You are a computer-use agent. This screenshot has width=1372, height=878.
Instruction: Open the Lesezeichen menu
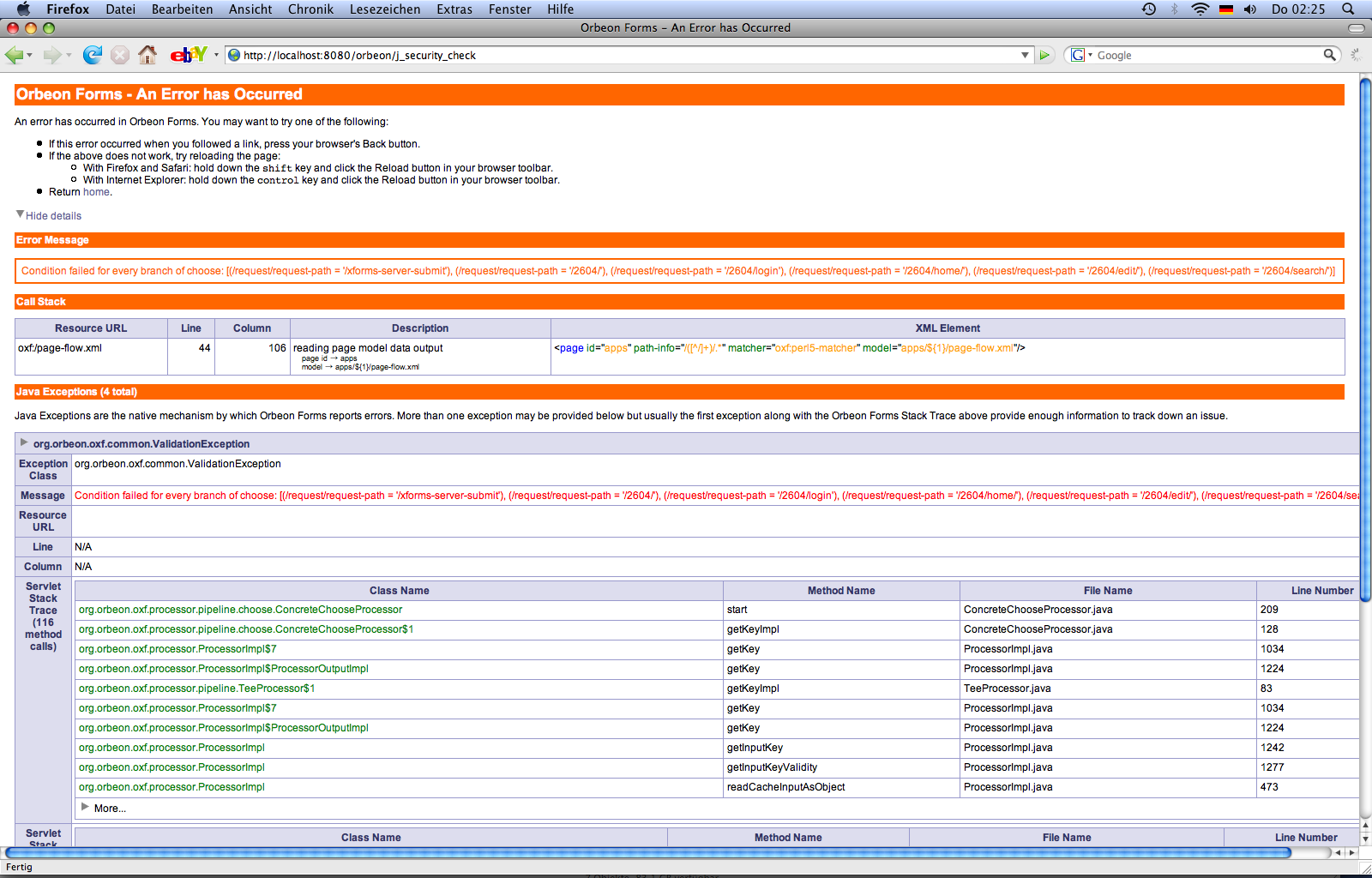pos(384,9)
